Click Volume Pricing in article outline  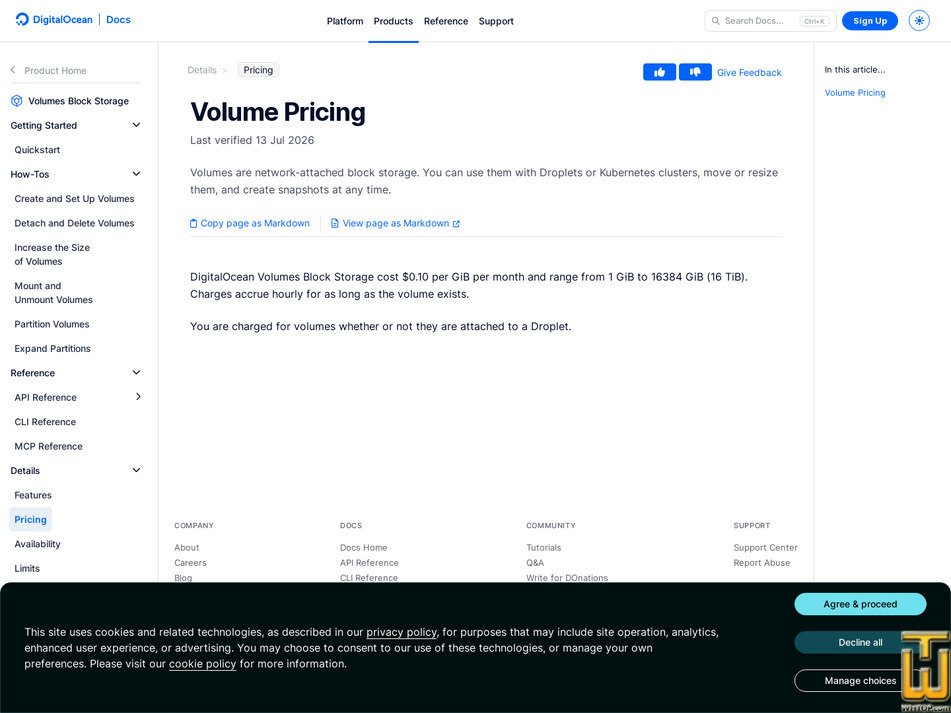(x=855, y=93)
